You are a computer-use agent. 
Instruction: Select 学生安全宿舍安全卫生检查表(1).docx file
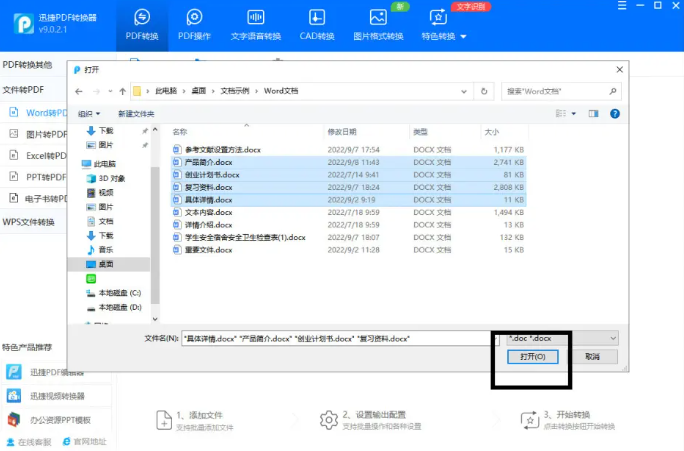(x=348, y=238)
